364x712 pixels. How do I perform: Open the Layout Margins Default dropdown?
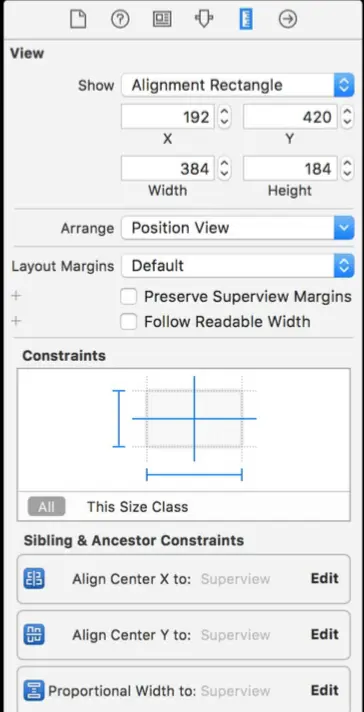point(237,266)
